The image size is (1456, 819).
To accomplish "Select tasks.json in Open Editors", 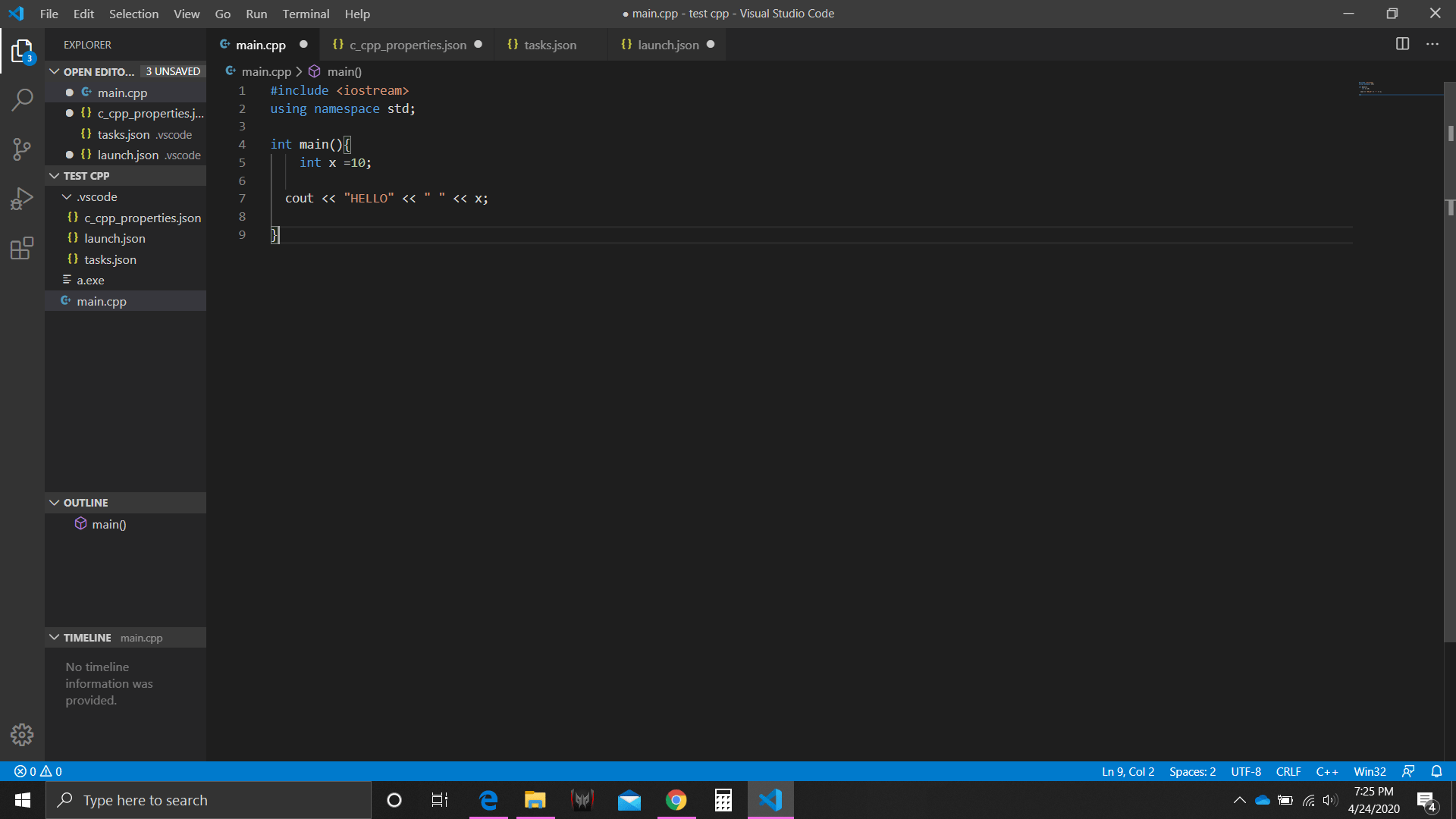I will [125, 134].
